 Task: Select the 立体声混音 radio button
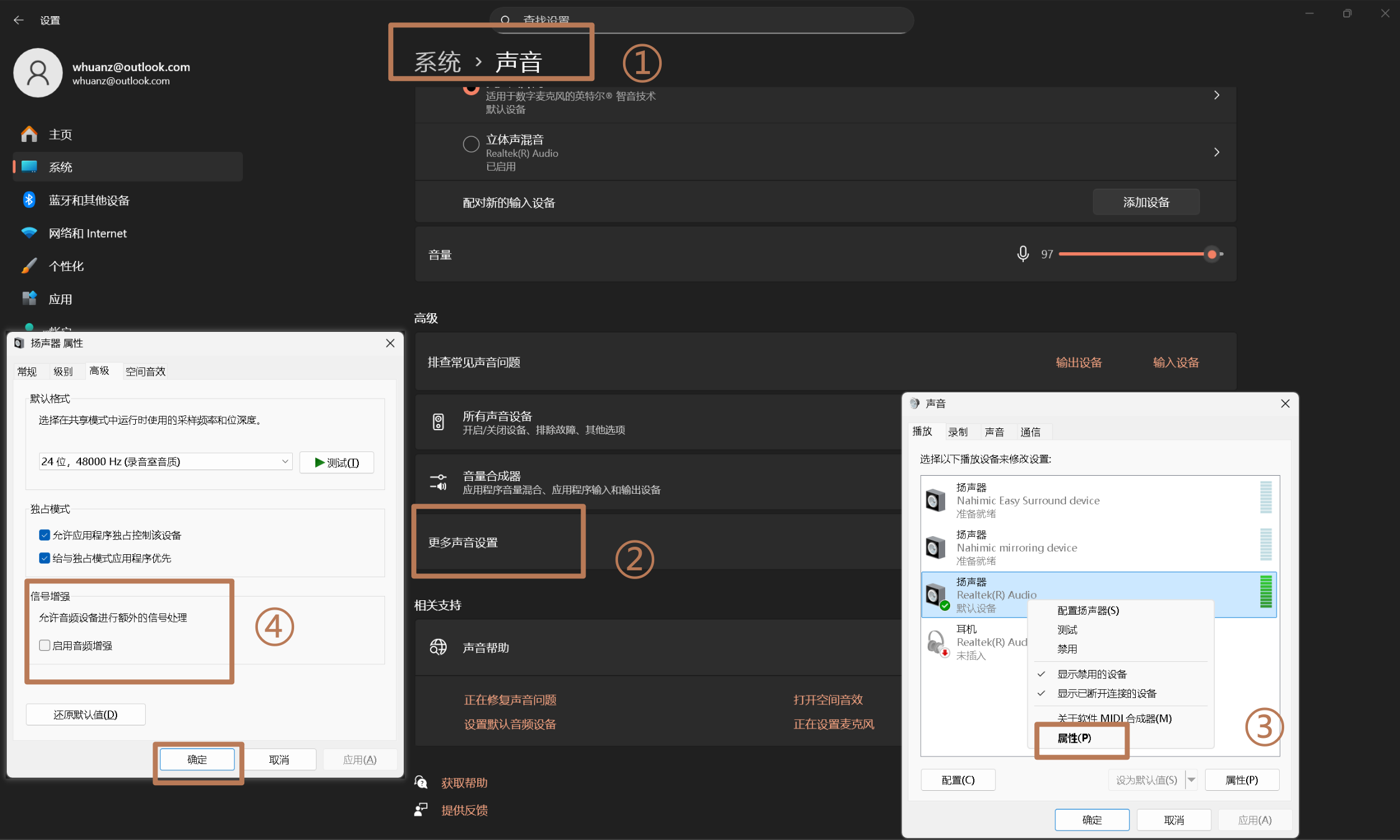470,144
